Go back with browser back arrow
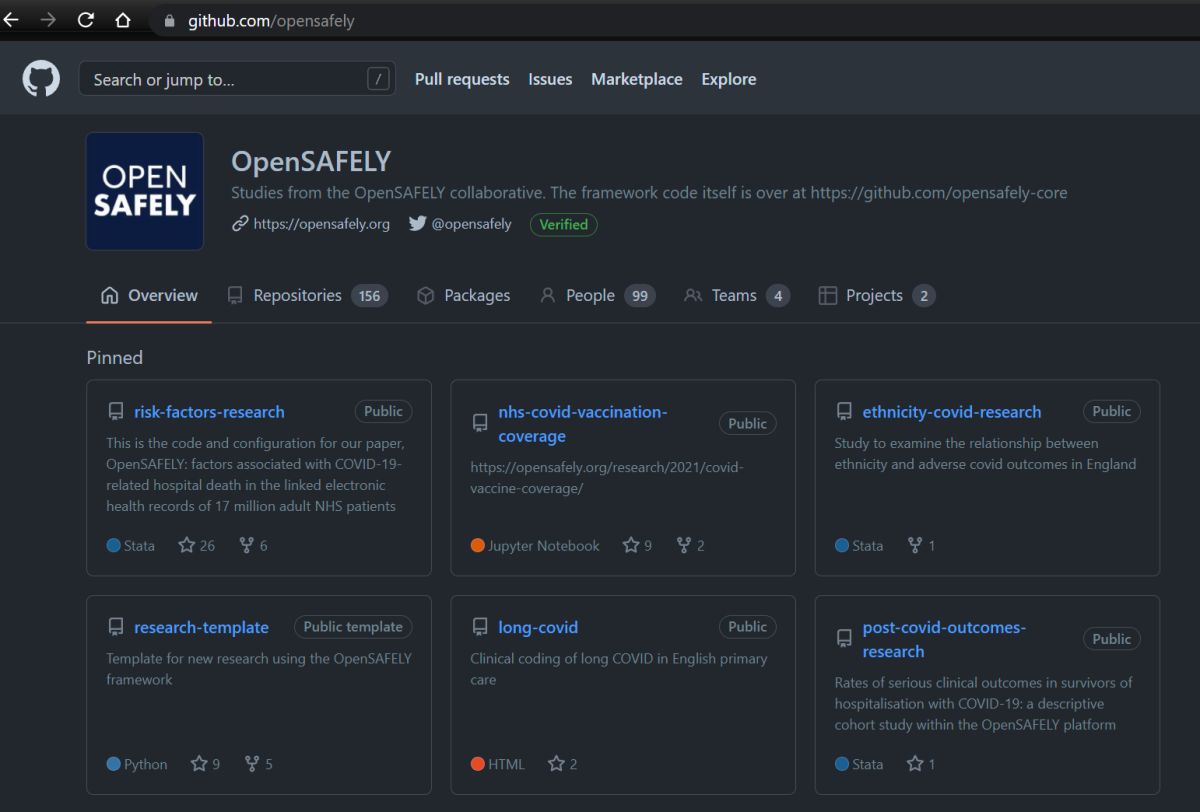 (x=11, y=20)
